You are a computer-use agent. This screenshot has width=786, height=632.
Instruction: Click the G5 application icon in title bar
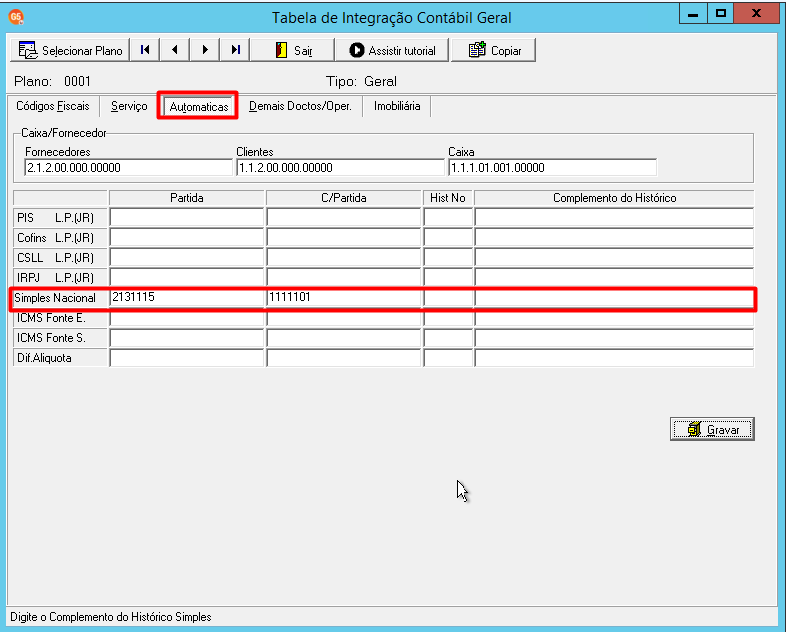16,17
